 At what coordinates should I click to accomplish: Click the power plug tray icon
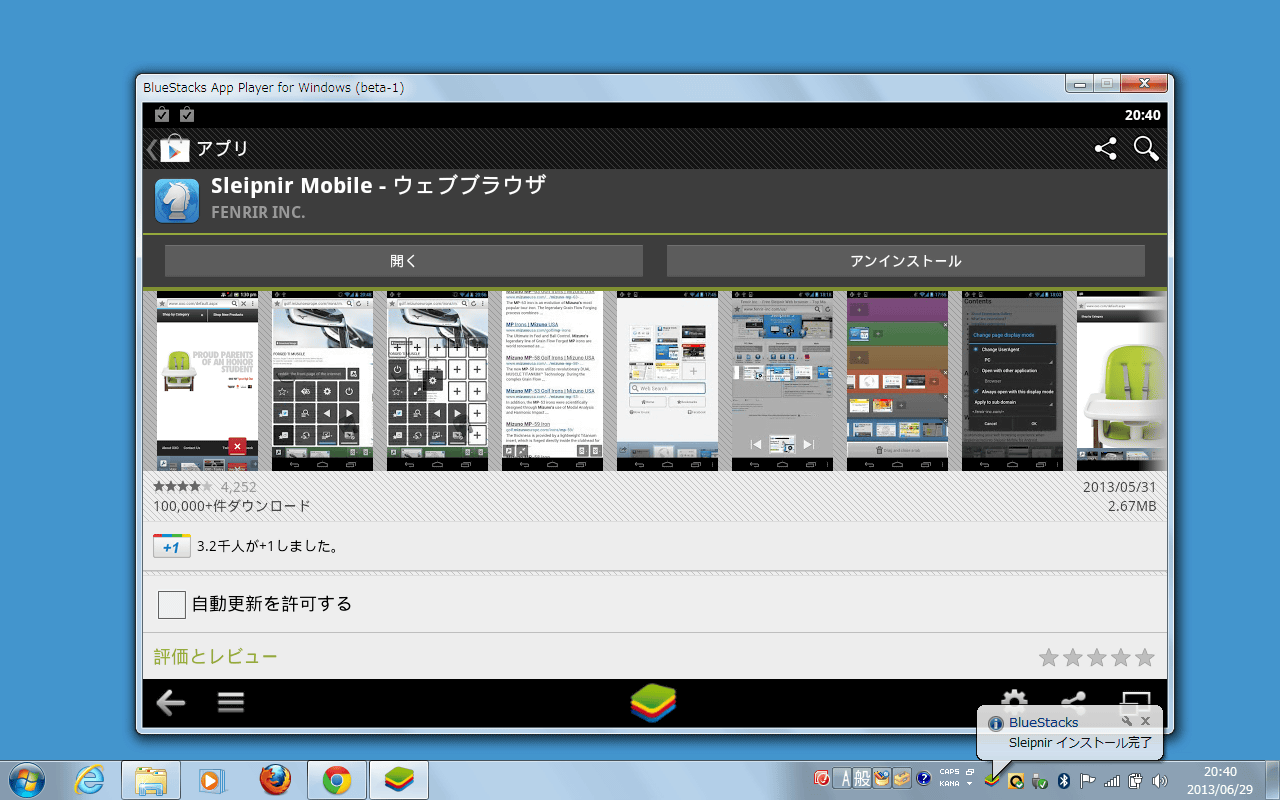tap(1136, 779)
